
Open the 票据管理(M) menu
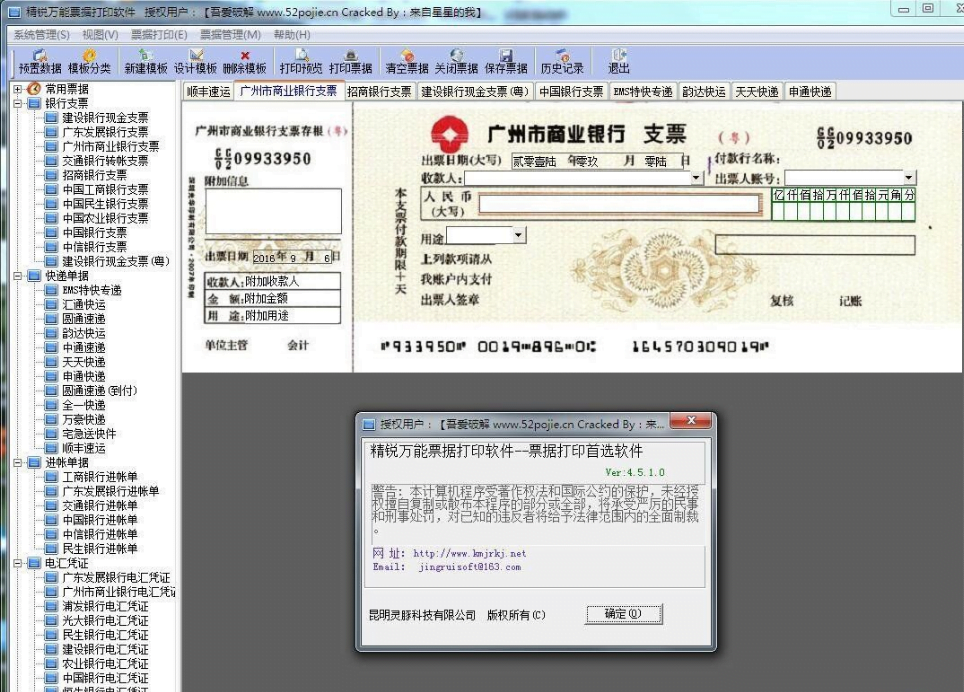(231, 35)
